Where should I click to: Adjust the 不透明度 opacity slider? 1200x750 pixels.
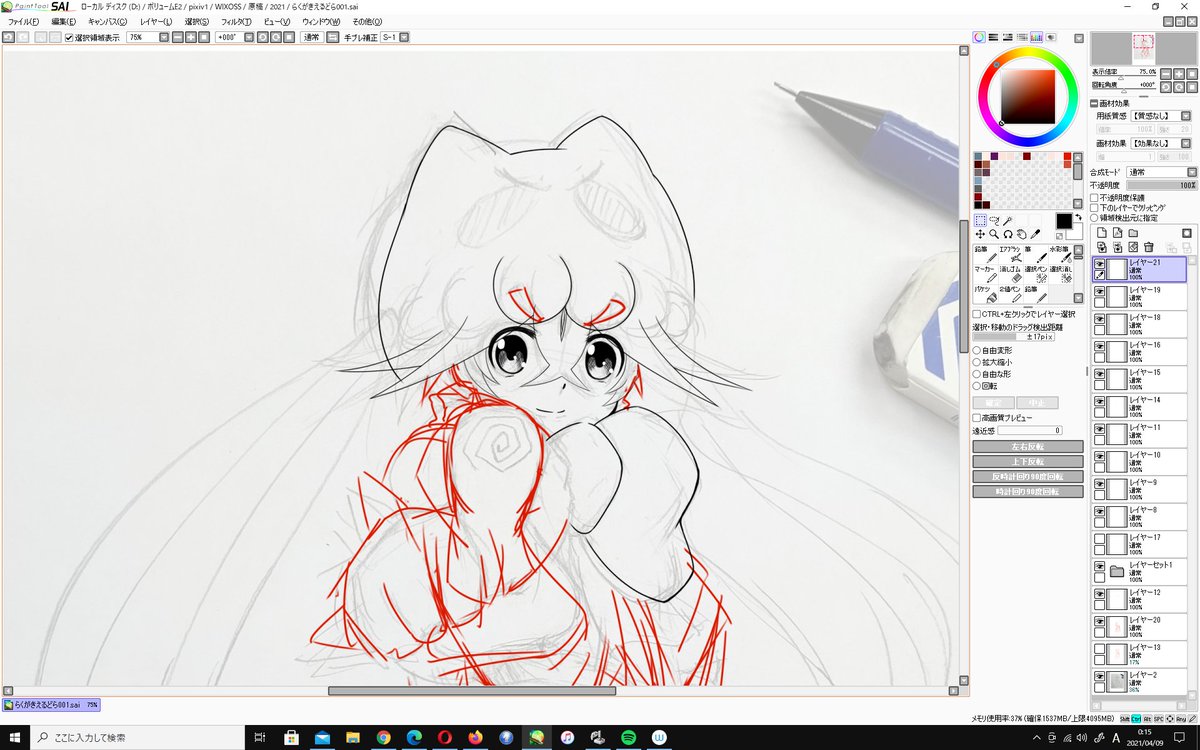(x=1161, y=185)
